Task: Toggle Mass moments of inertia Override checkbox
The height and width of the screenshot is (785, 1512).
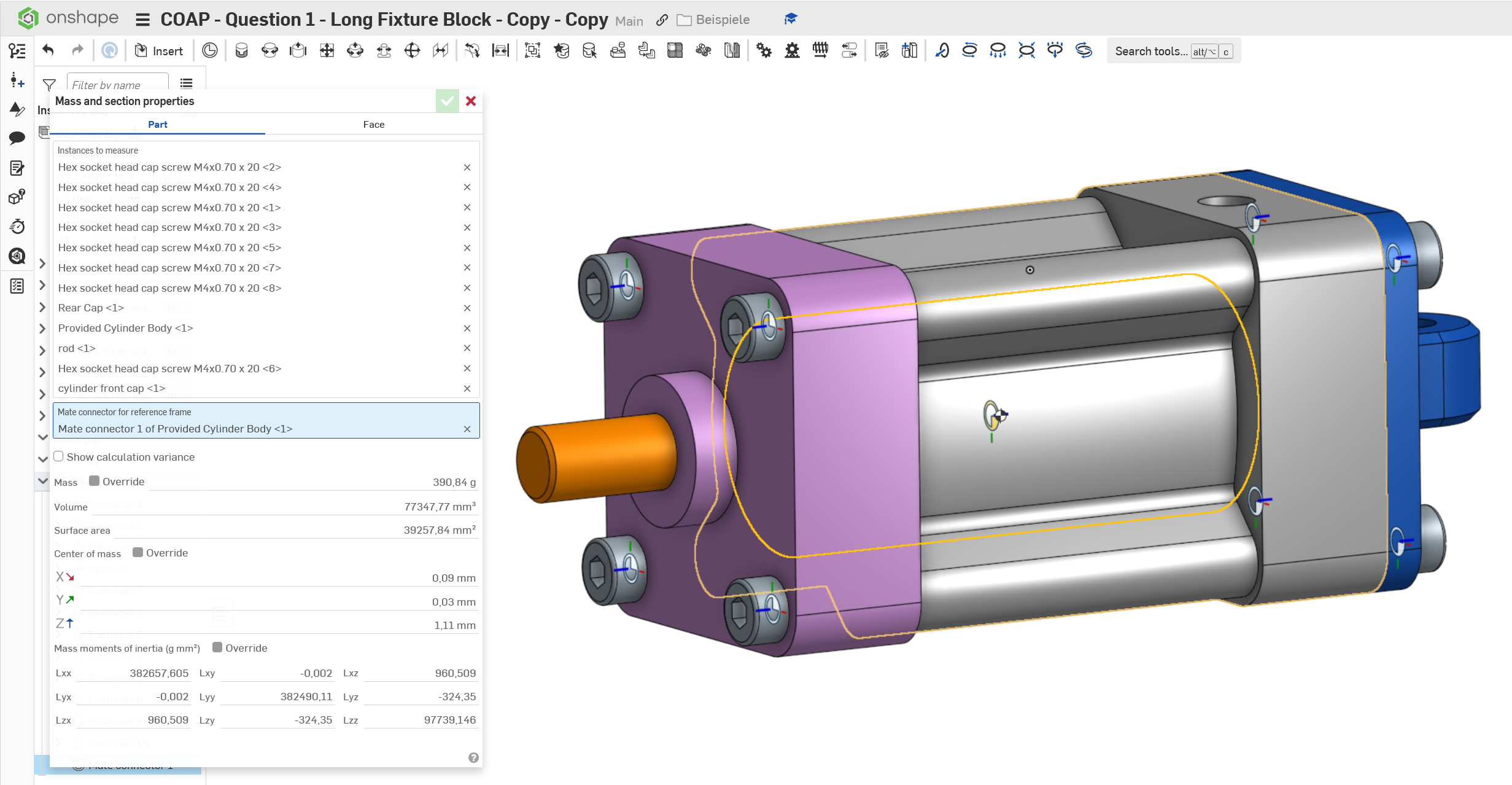Action: (x=217, y=647)
